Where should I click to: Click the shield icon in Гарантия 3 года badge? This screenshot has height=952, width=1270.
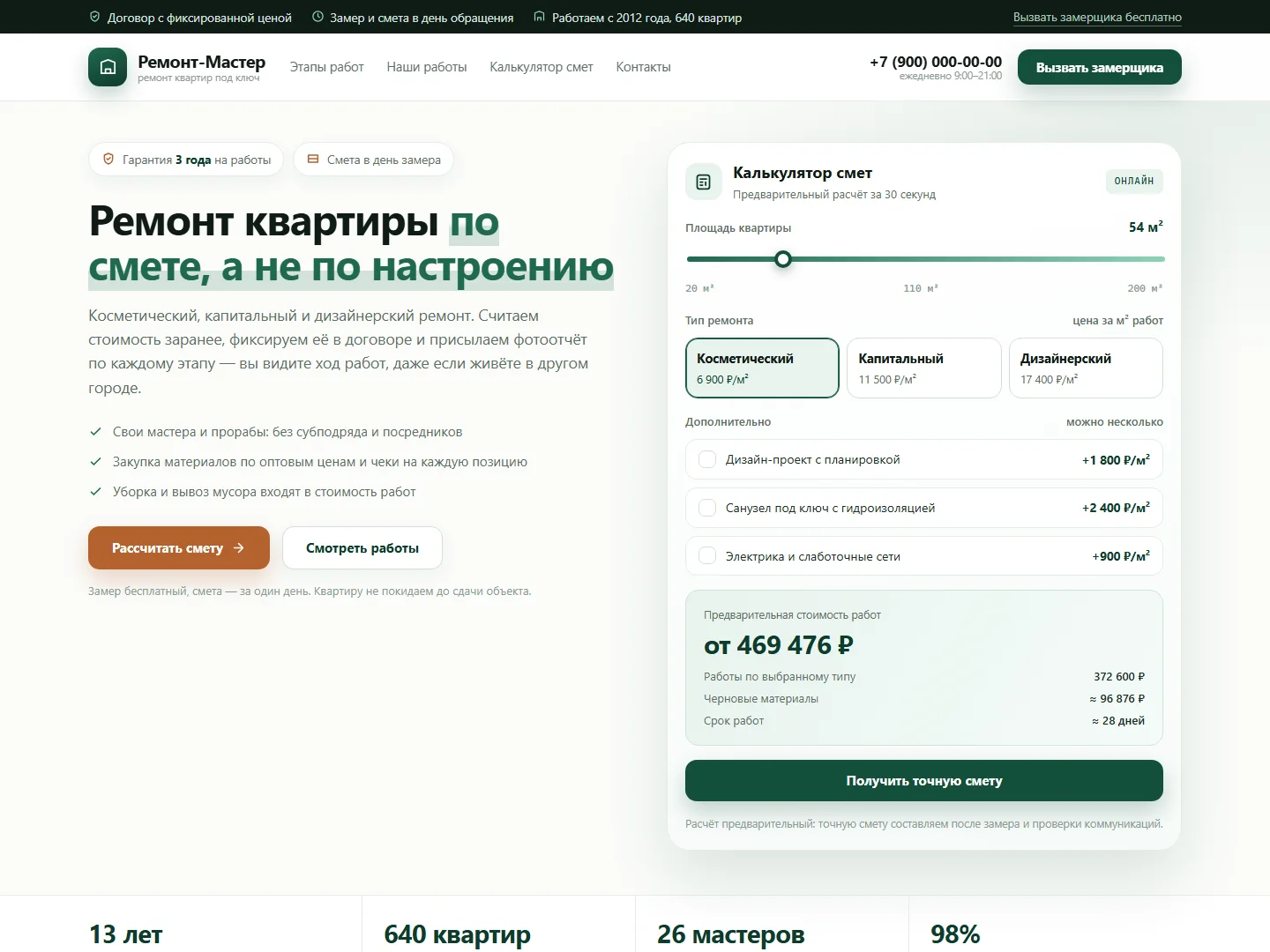[x=108, y=160]
